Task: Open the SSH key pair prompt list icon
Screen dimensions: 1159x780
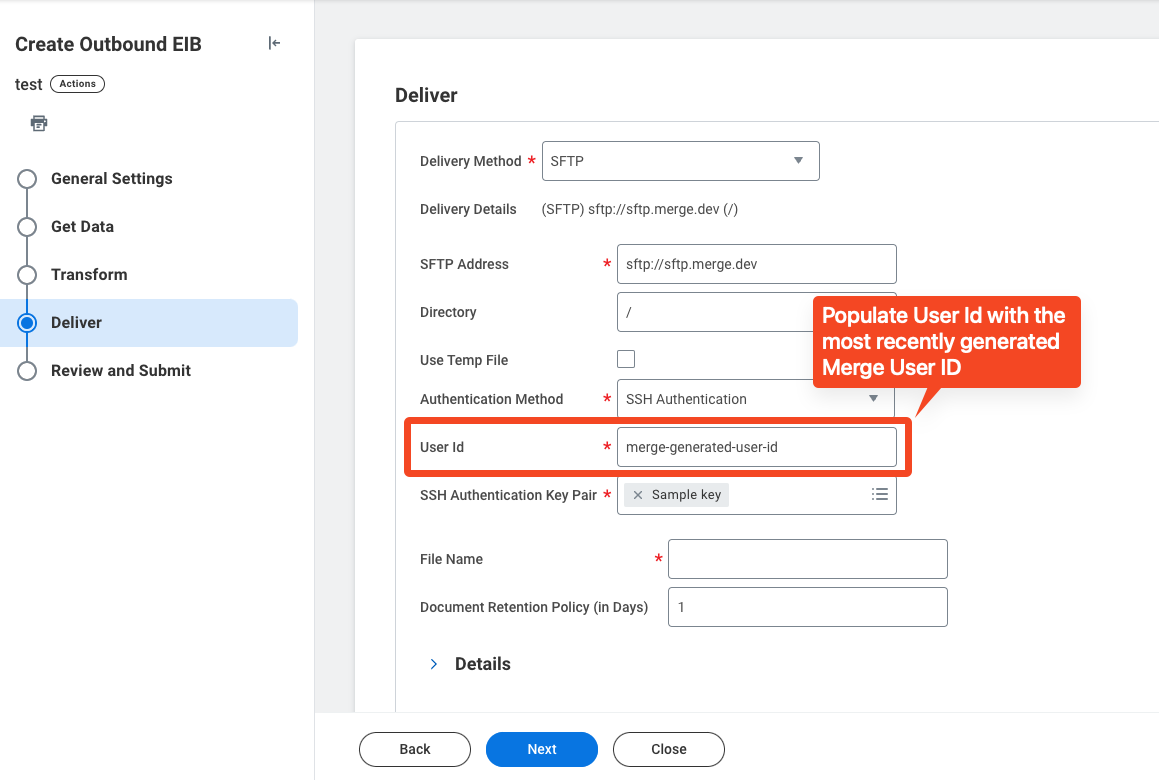Action: click(880, 494)
